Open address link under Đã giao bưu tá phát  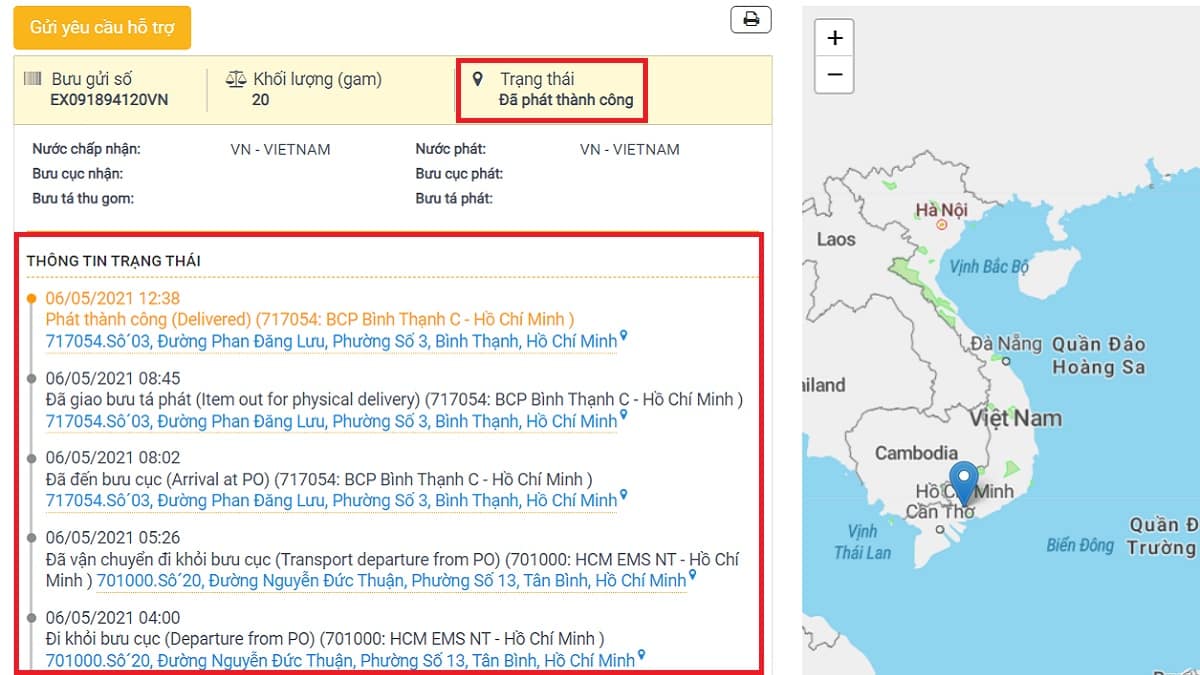coord(331,422)
